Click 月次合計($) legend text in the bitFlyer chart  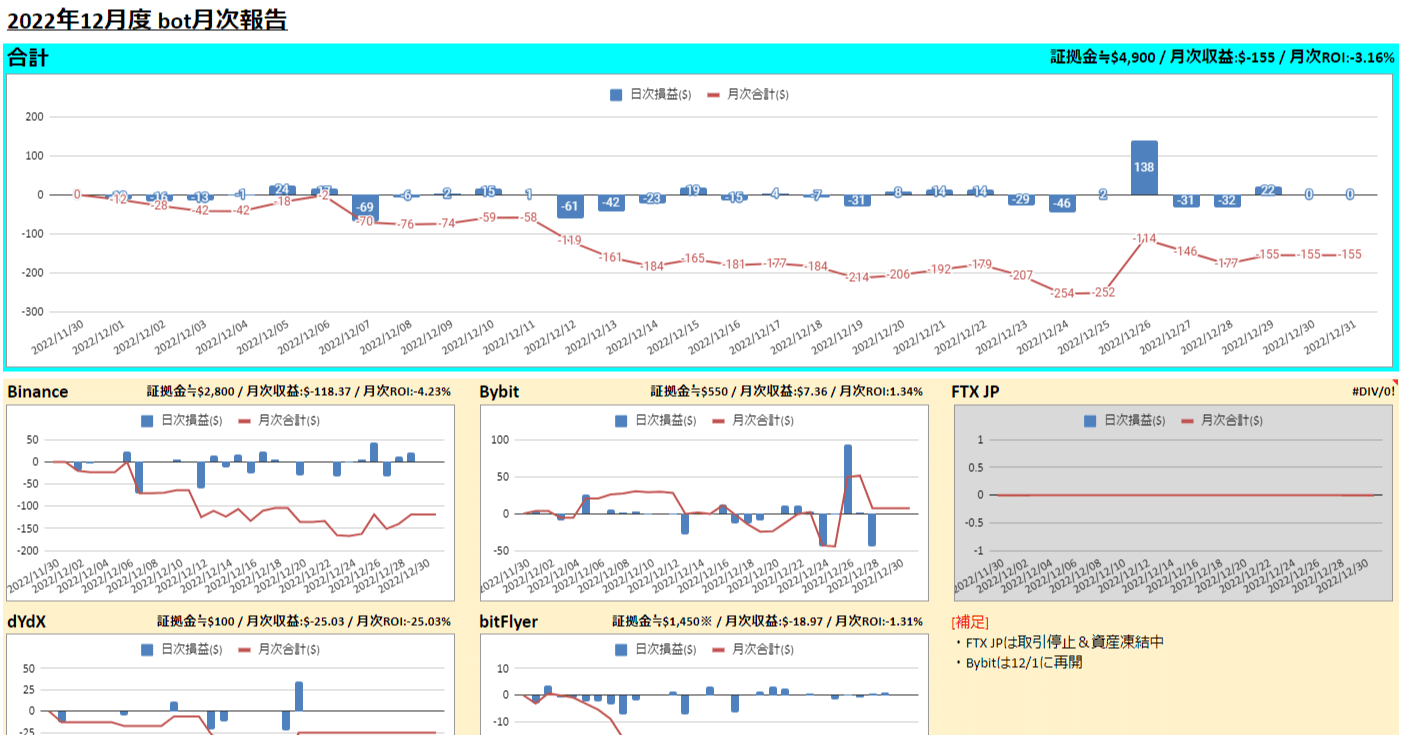763,650
